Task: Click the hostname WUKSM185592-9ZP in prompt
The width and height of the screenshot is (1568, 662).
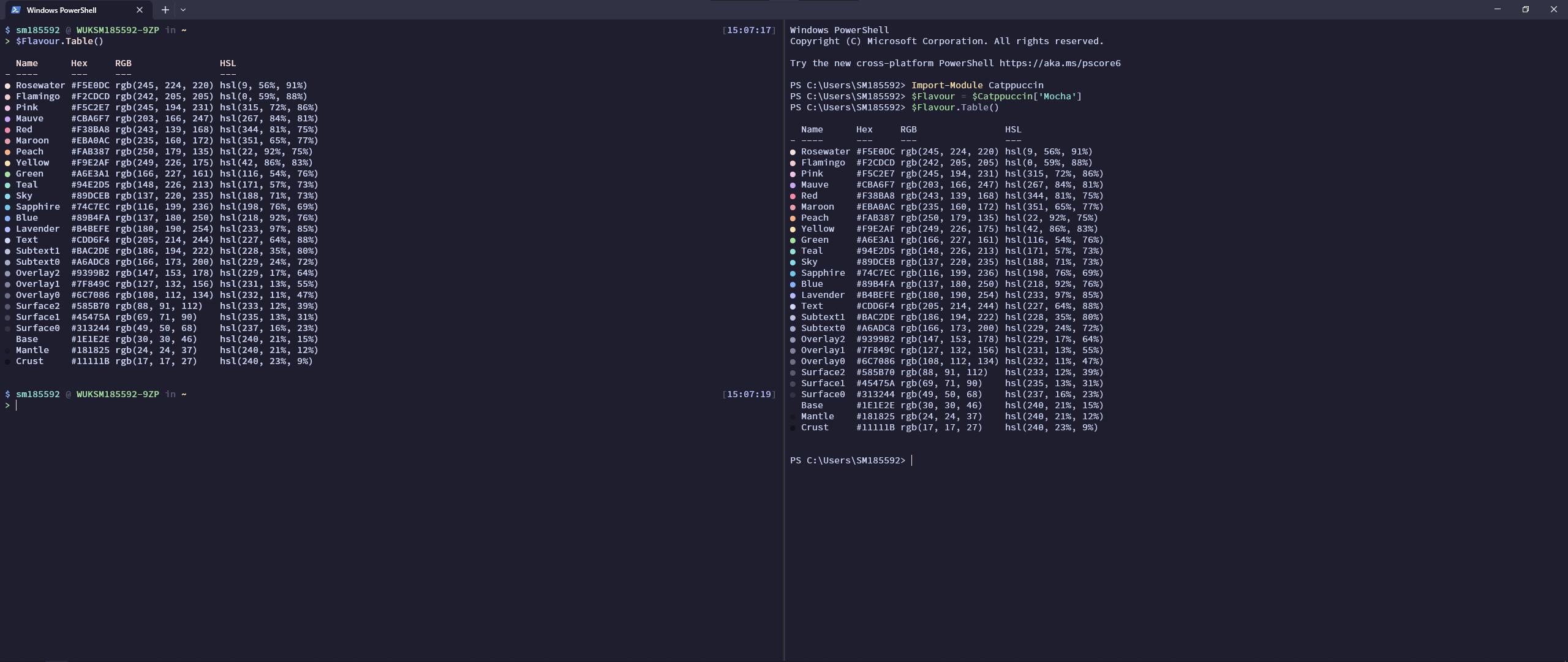Action: click(x=117, y=30)
